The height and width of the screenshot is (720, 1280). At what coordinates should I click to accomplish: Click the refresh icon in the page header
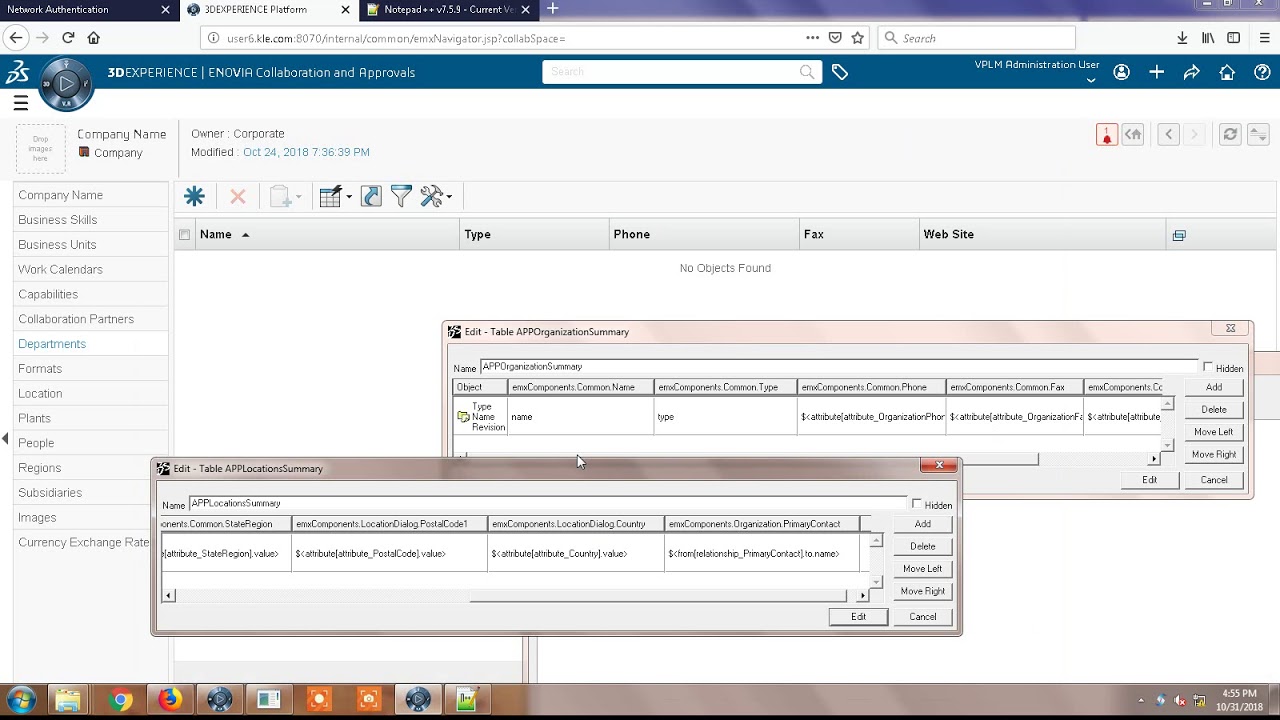(x=1230, y=135)
